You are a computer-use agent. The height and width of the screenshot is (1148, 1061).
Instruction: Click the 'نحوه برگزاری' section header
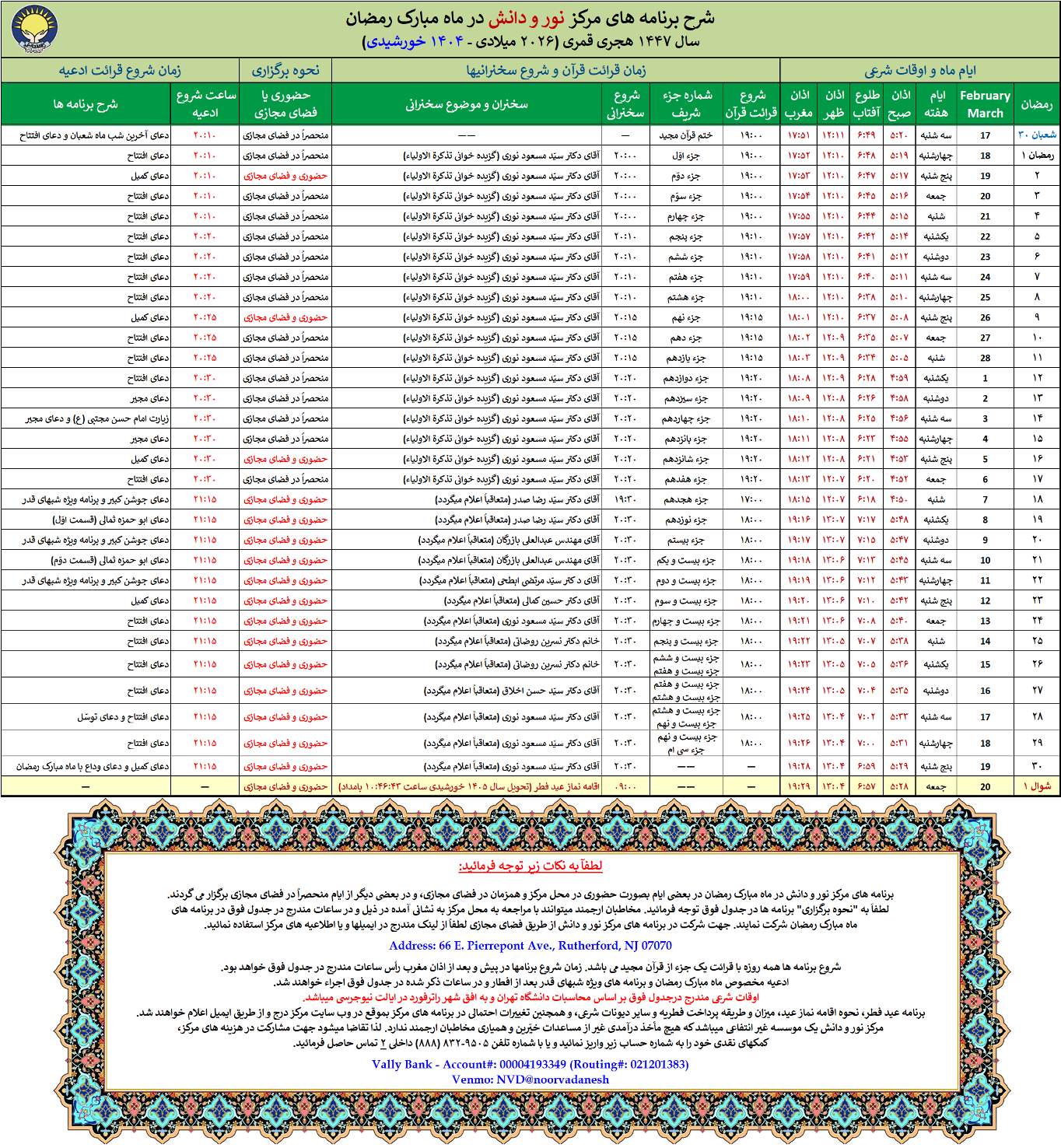[x=285, y=71]
